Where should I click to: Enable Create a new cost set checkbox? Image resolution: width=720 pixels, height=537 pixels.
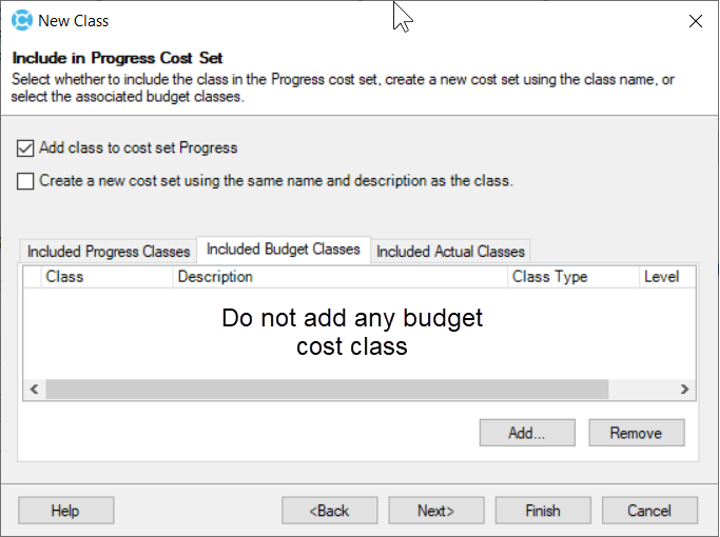(x=25, y=182)
